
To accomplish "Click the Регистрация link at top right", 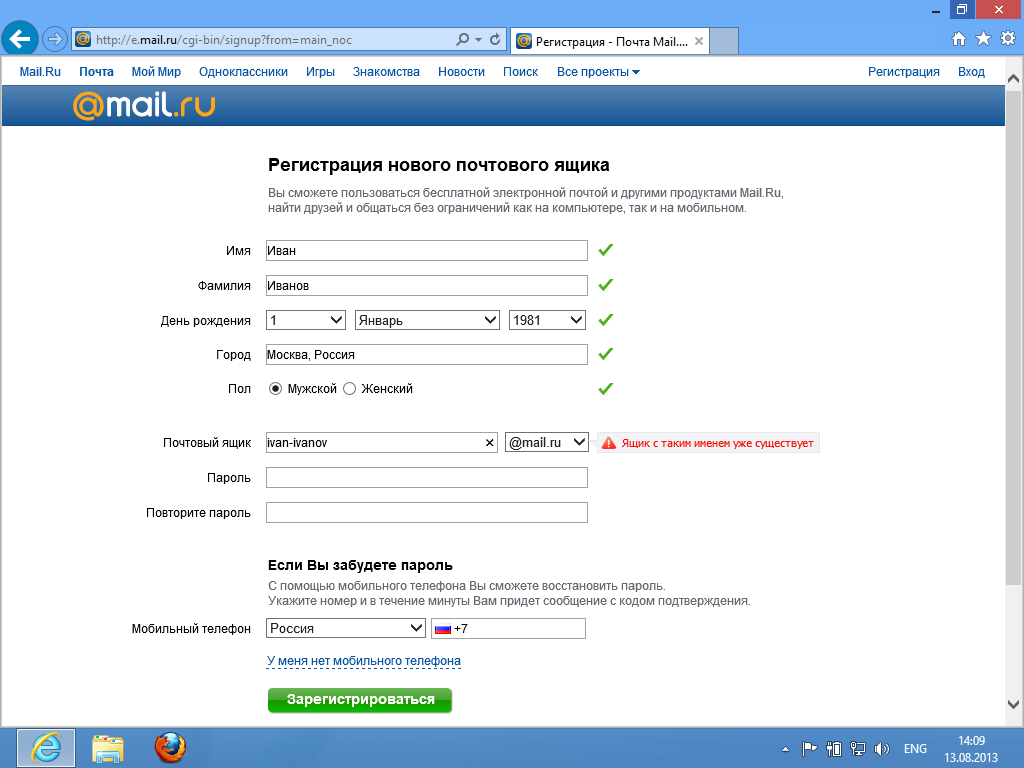I will (903, 72).
